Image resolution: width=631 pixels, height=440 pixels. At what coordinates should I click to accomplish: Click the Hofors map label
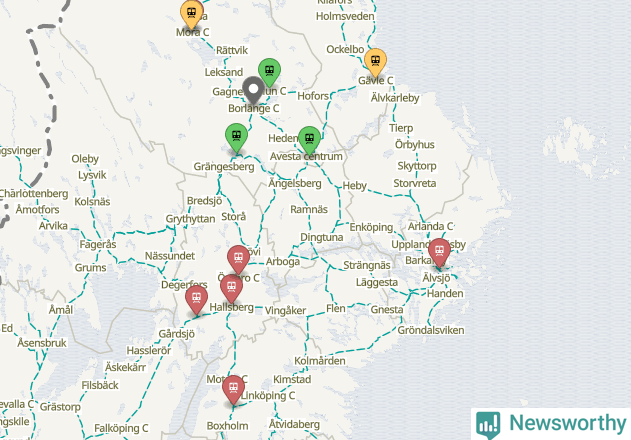[313, 96]
